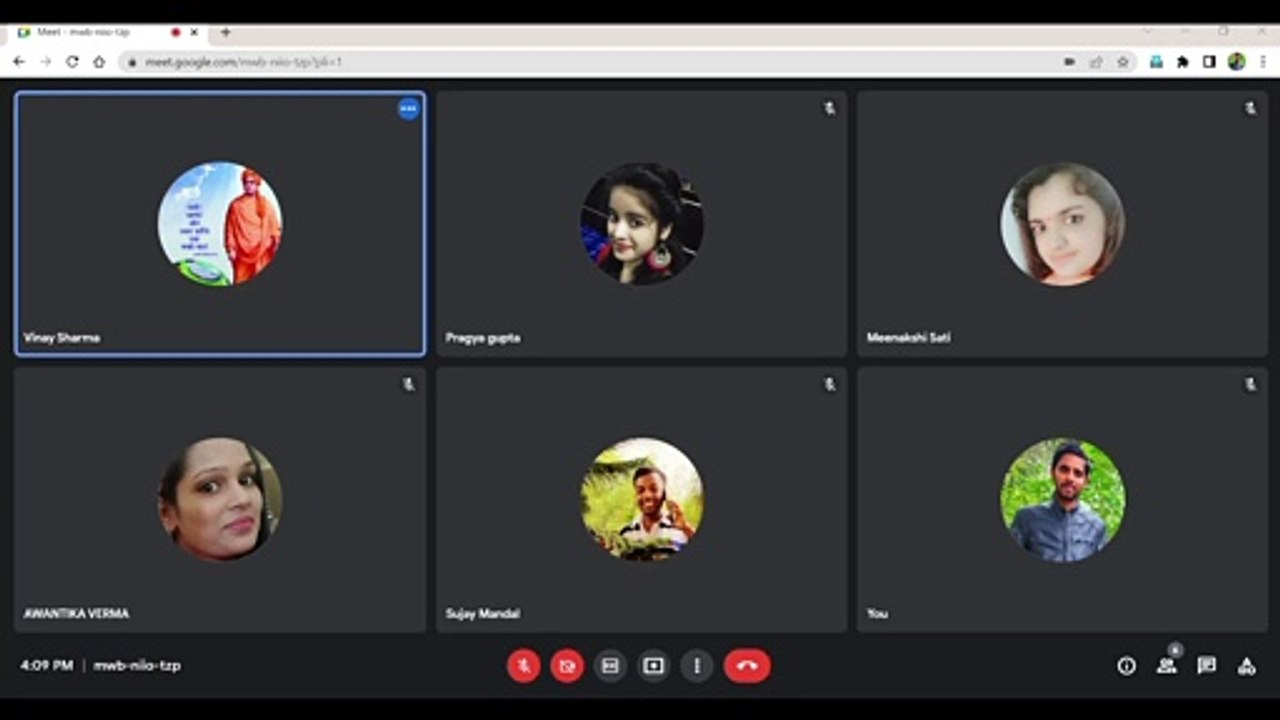
Task: Click the meeting code mwb-nio-tzp
Action: pos(137,665)
